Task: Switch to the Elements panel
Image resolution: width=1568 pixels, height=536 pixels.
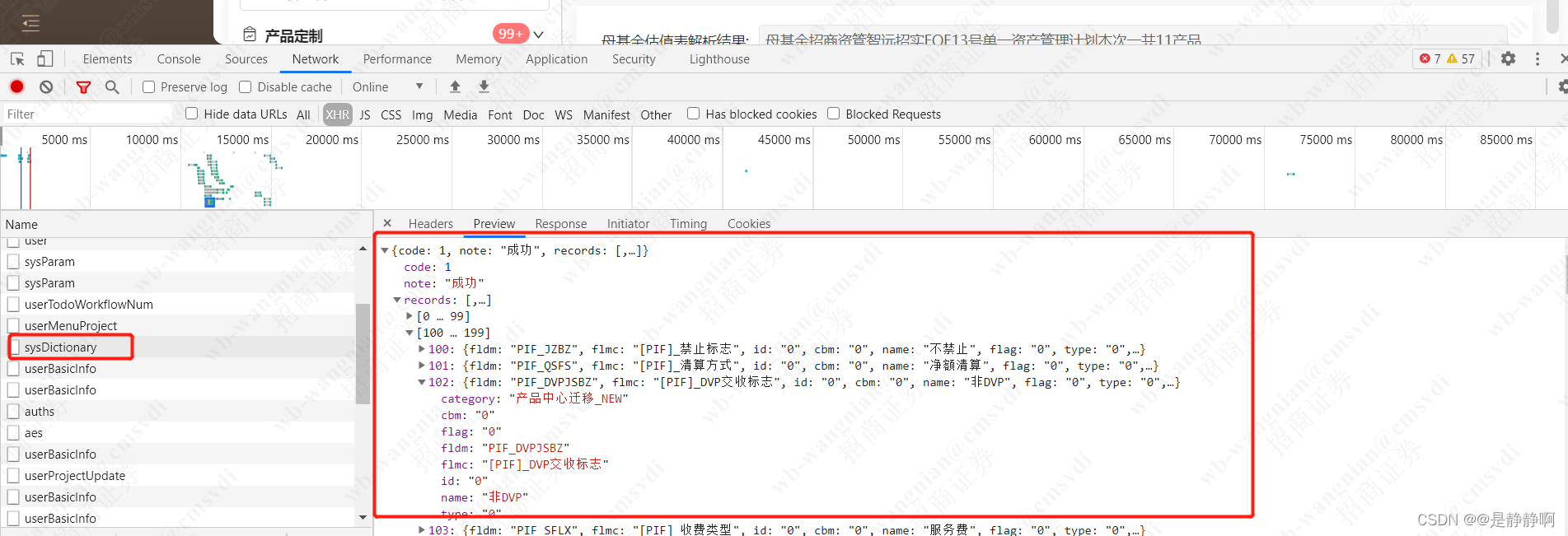Action: point(107,59)
